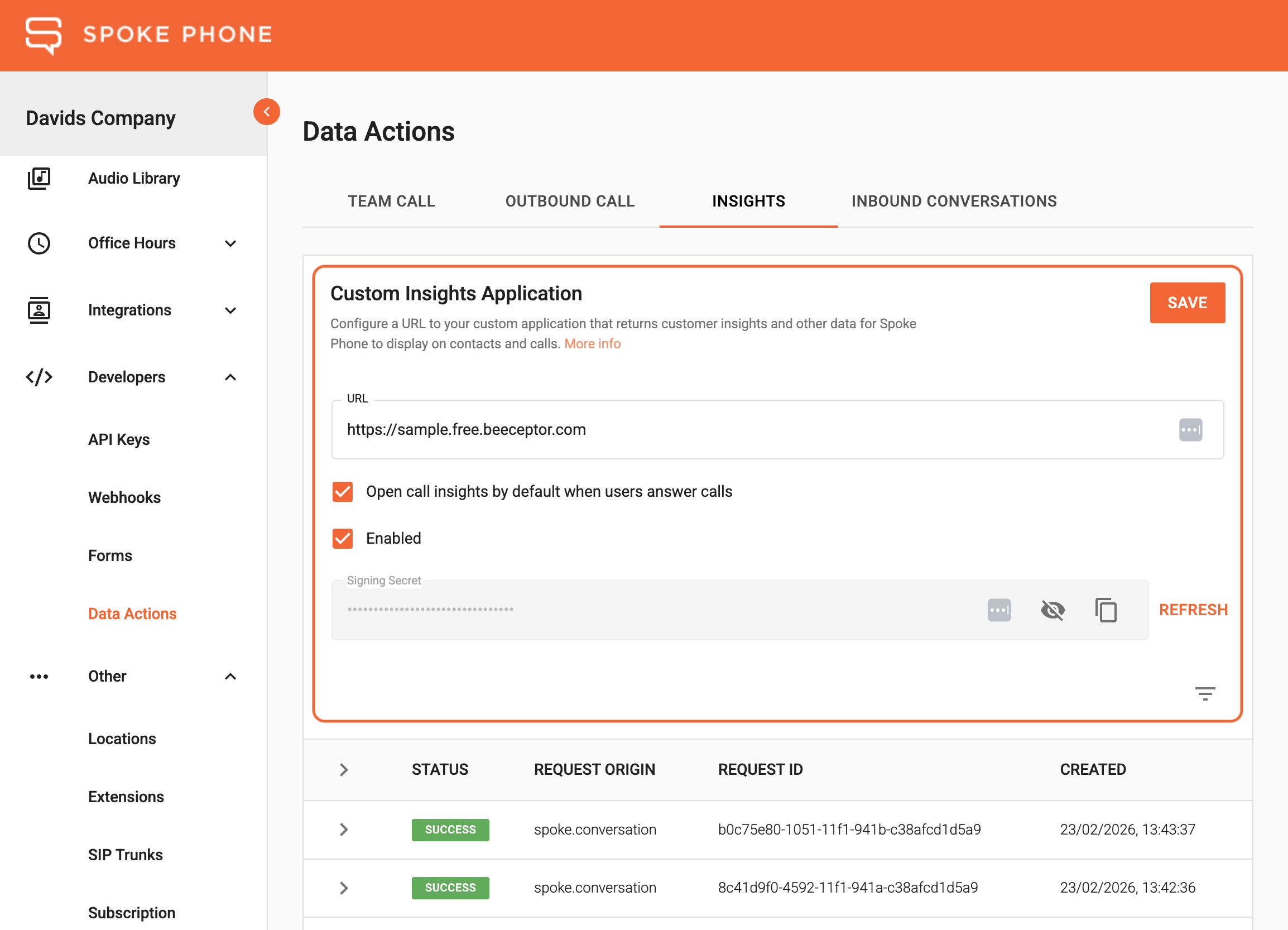Open Forms in the sidebar
The image size is (1288, 930).
[x=110, y=555]
